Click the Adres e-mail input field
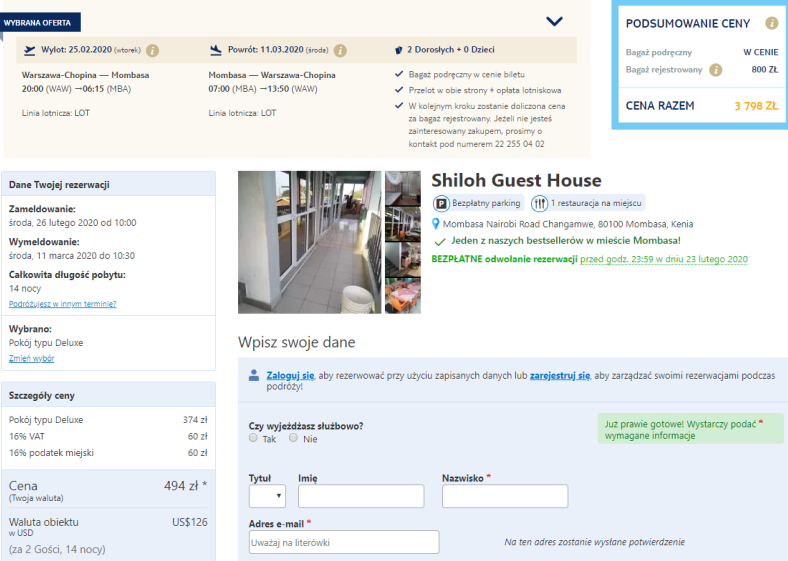Screen dimensions: 788x561 click(344, 542)
